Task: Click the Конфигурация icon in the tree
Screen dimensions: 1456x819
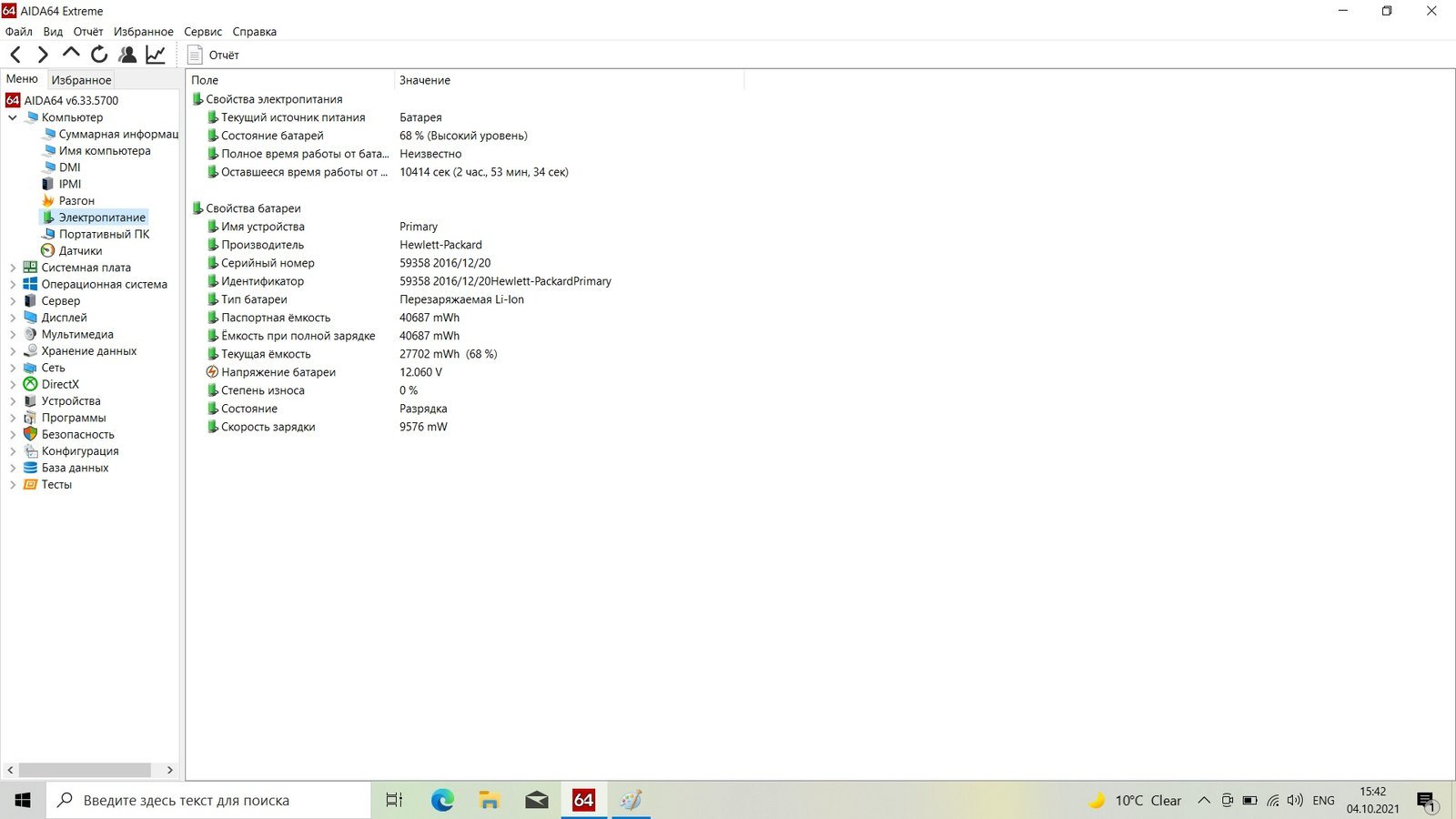Action: click(x=30, y=451)
